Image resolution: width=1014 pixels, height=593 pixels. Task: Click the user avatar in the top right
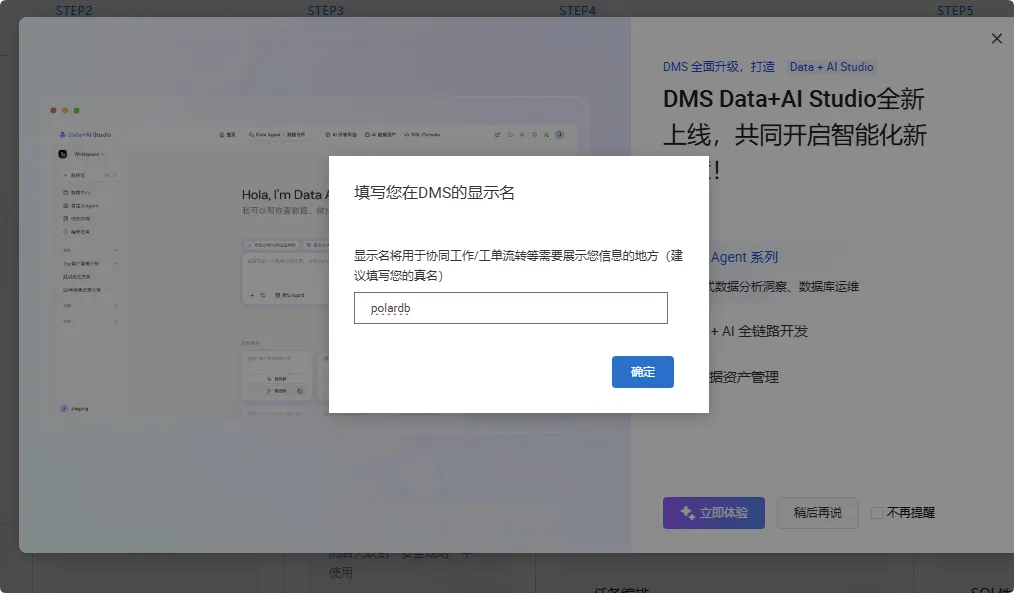pos(559,134)
